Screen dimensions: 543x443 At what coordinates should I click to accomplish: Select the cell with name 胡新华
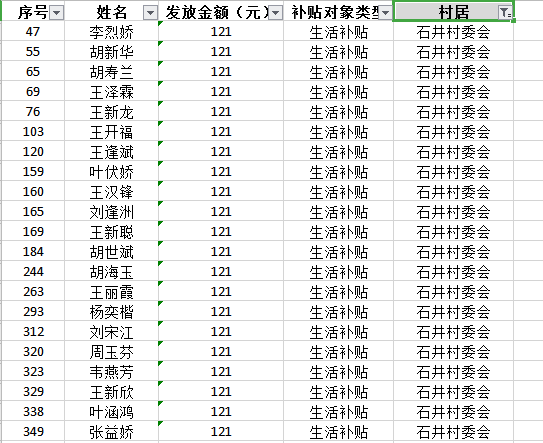click(112, 52)
